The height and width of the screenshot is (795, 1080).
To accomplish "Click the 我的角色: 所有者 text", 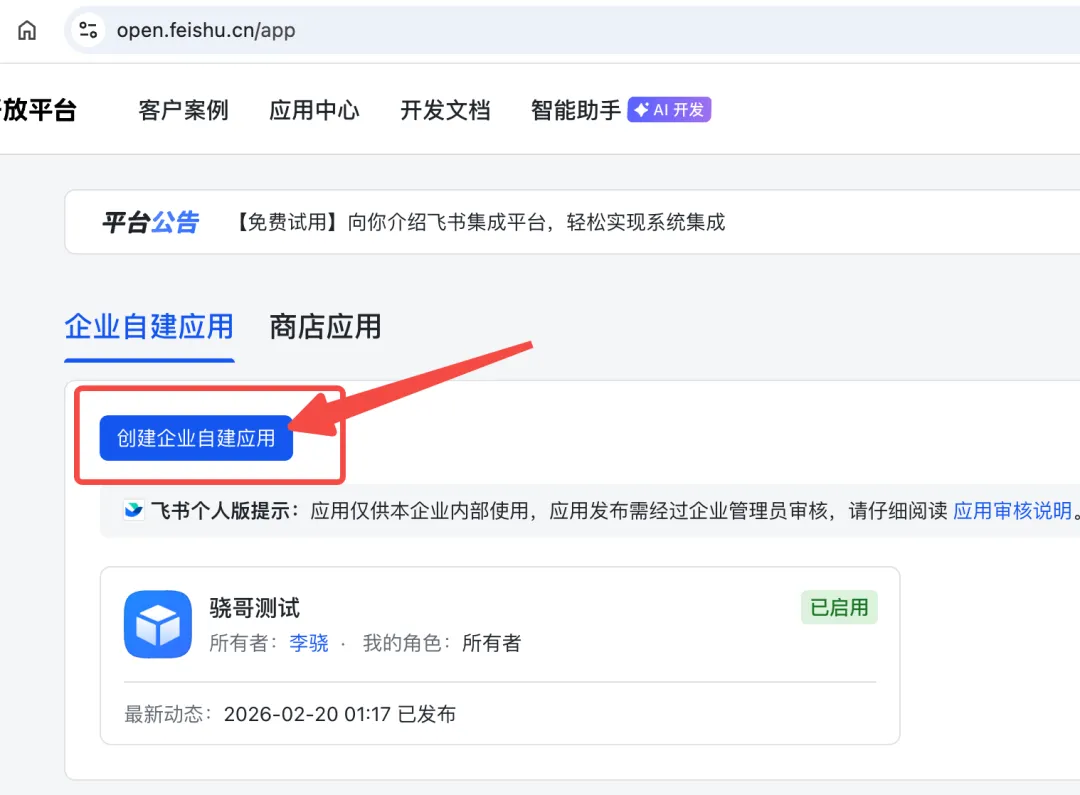I will [x=442, y=643].
